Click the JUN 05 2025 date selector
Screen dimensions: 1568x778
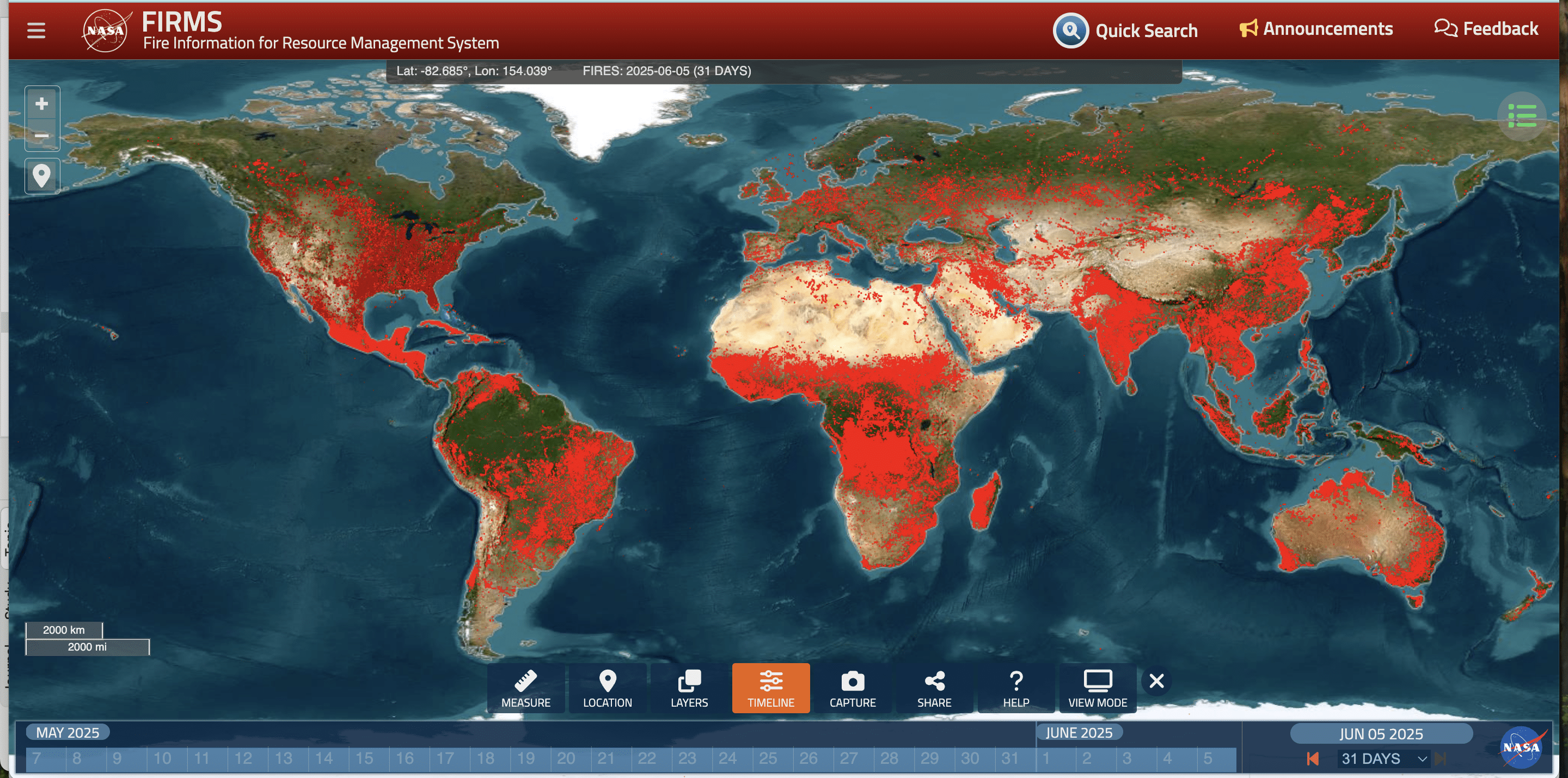point(1381,733)
